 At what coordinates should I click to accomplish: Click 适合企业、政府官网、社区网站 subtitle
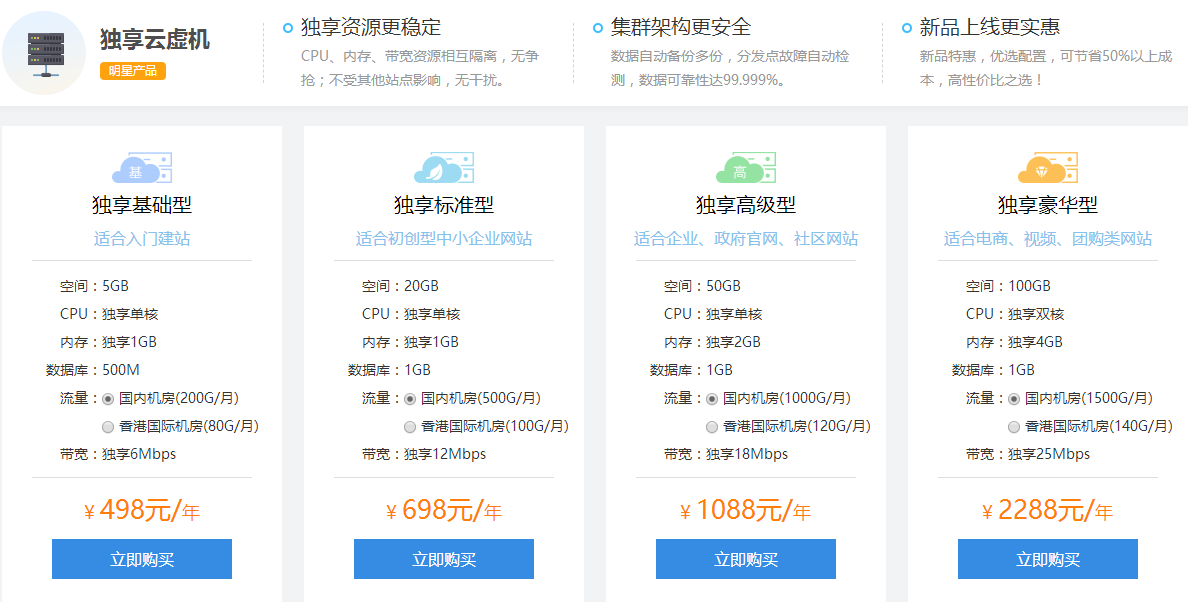(746, 239)
